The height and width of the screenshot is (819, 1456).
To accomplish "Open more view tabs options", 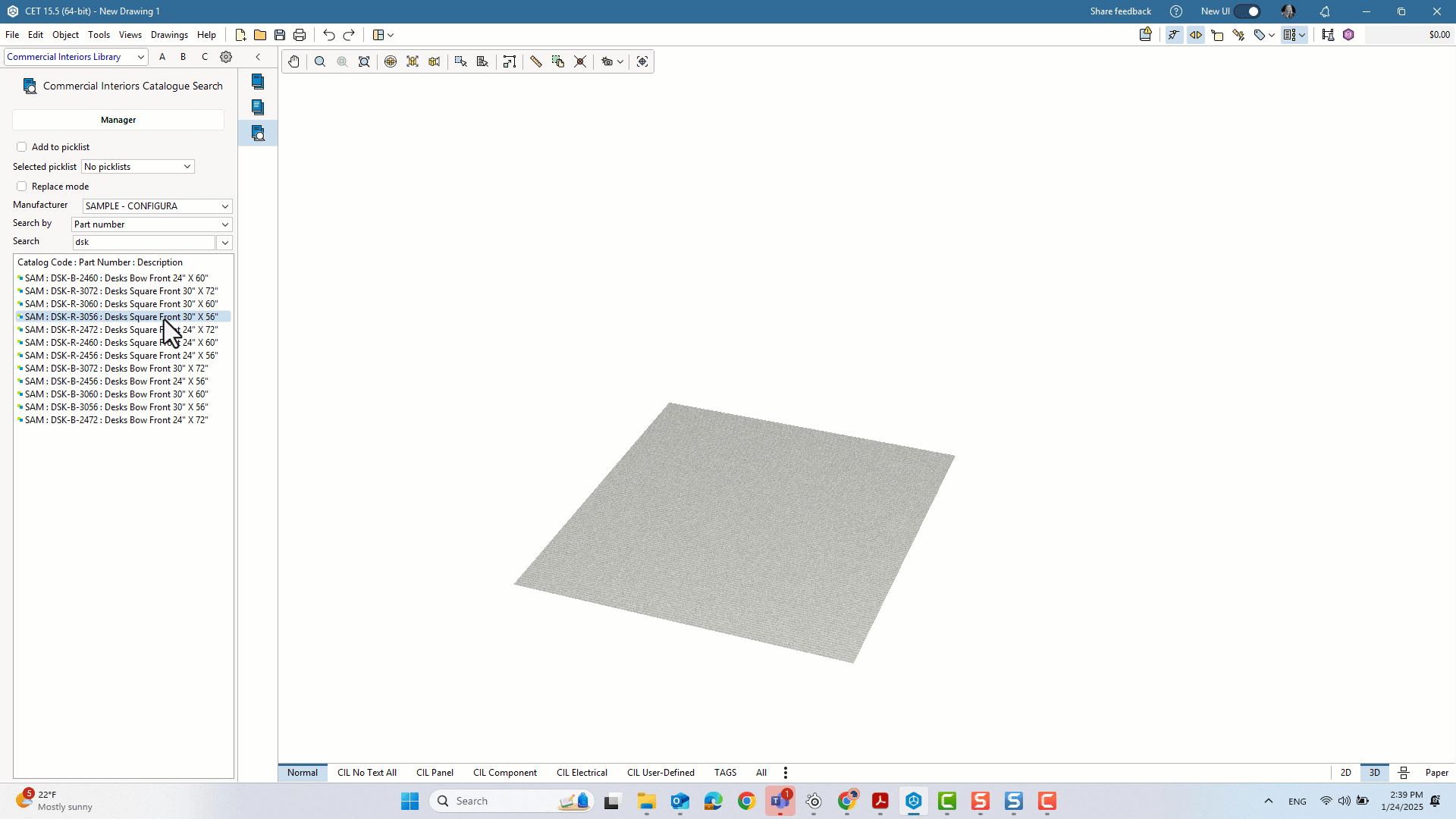I will coord(786,773).
